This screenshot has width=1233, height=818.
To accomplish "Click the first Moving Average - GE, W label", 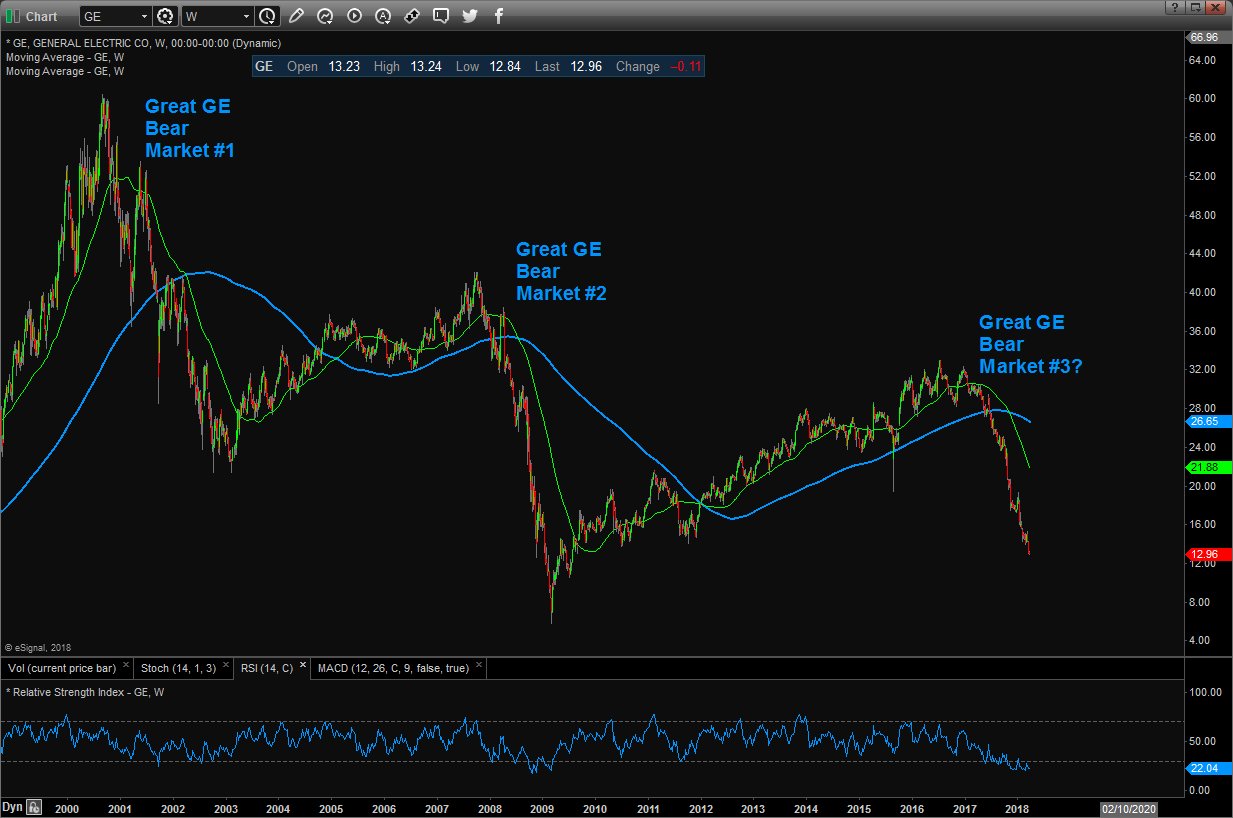I will 65,57.
